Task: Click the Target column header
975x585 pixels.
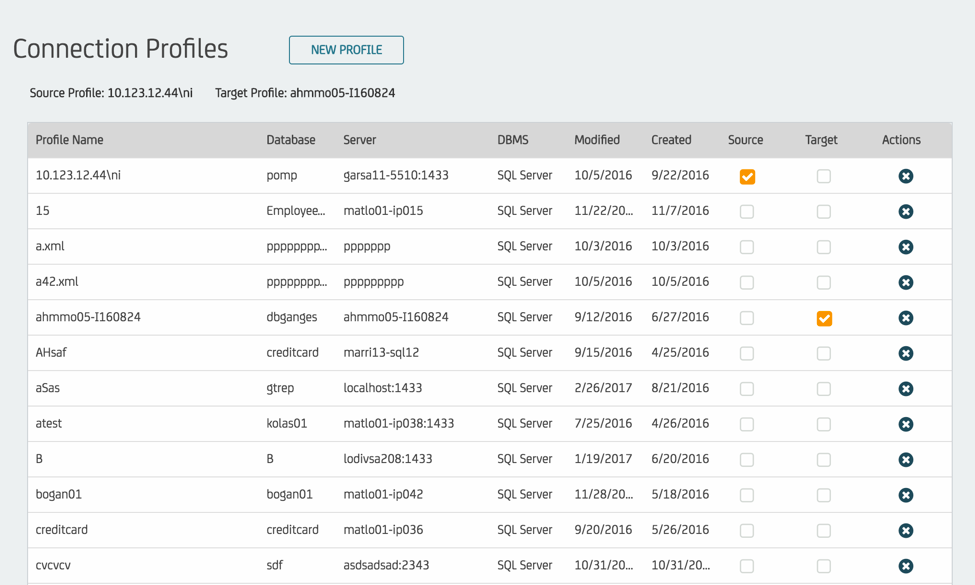Action: tap(821, 140)
